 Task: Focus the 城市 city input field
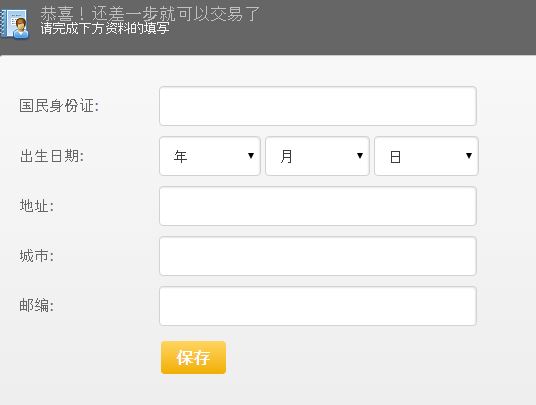[x=318, y=256]
